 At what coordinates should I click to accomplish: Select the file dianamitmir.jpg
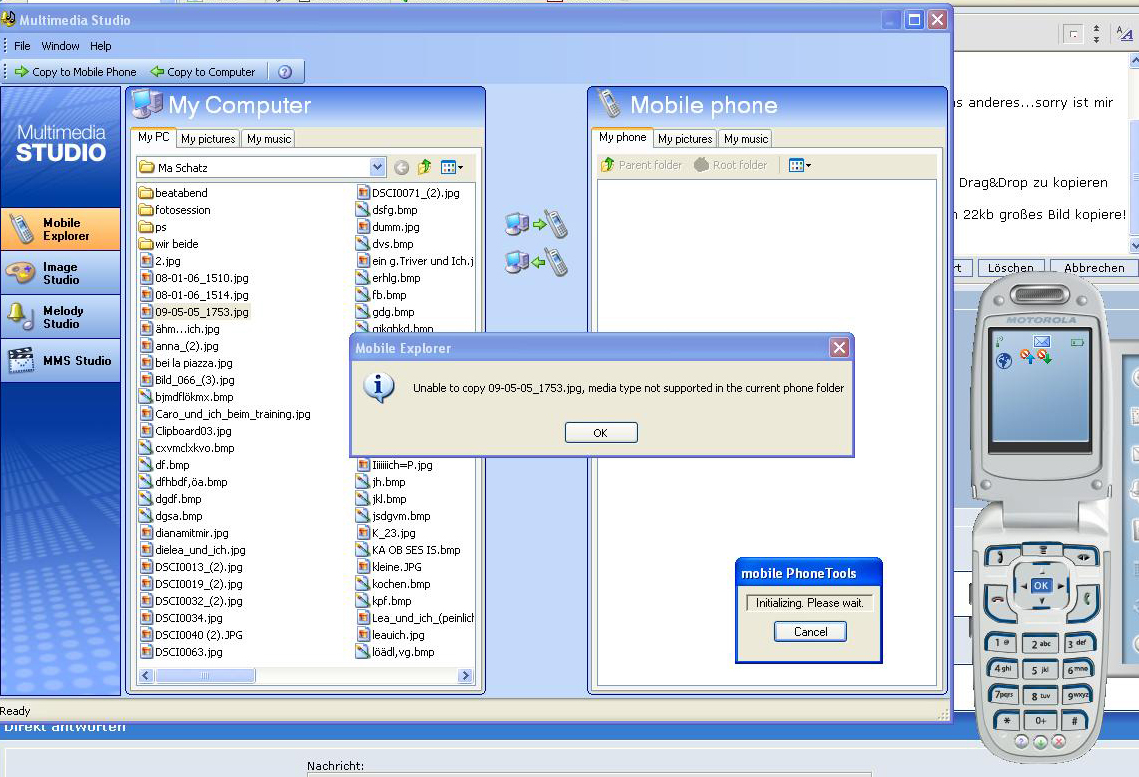(x=185, y=533)
